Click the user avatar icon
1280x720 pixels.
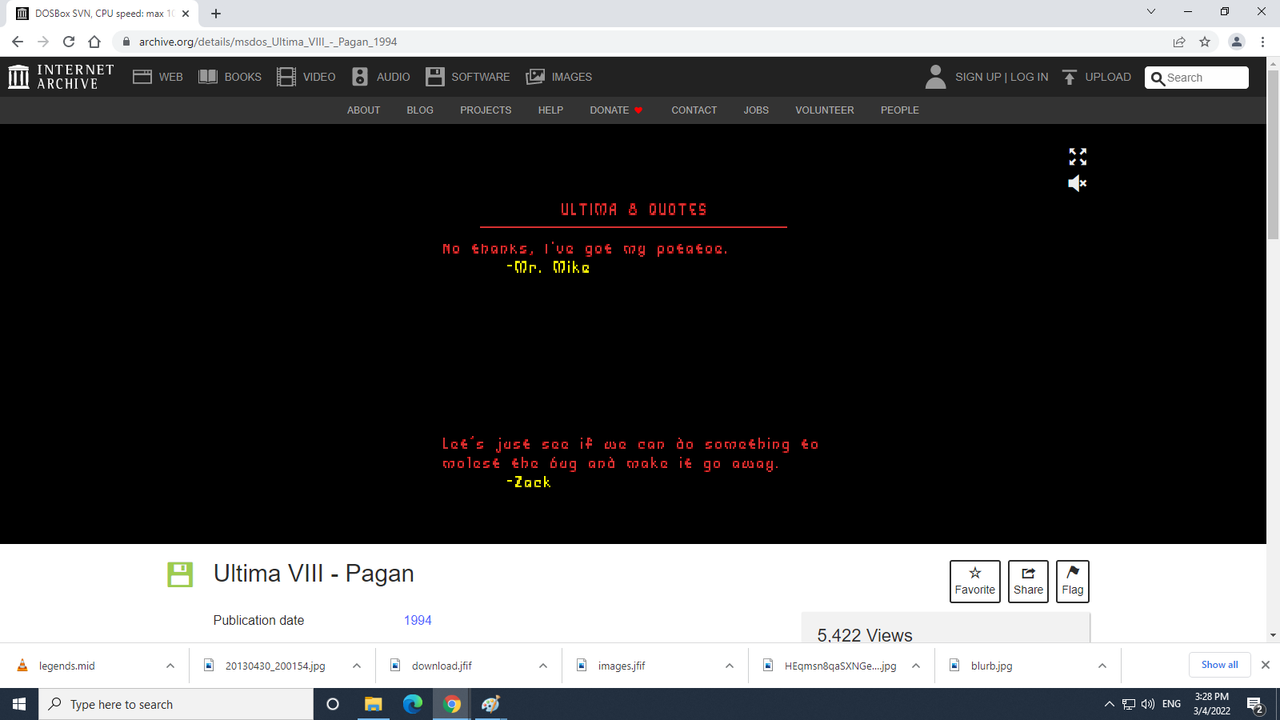pos(936,77)
